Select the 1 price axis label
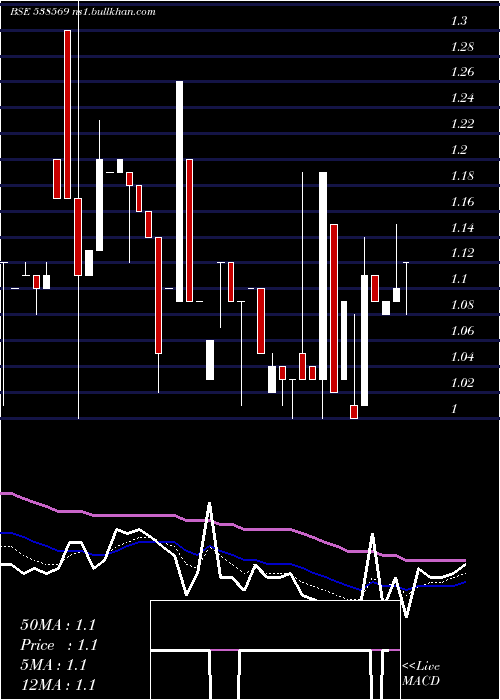The height and width of the screenshot is (700, 500). tap(454, 409)
